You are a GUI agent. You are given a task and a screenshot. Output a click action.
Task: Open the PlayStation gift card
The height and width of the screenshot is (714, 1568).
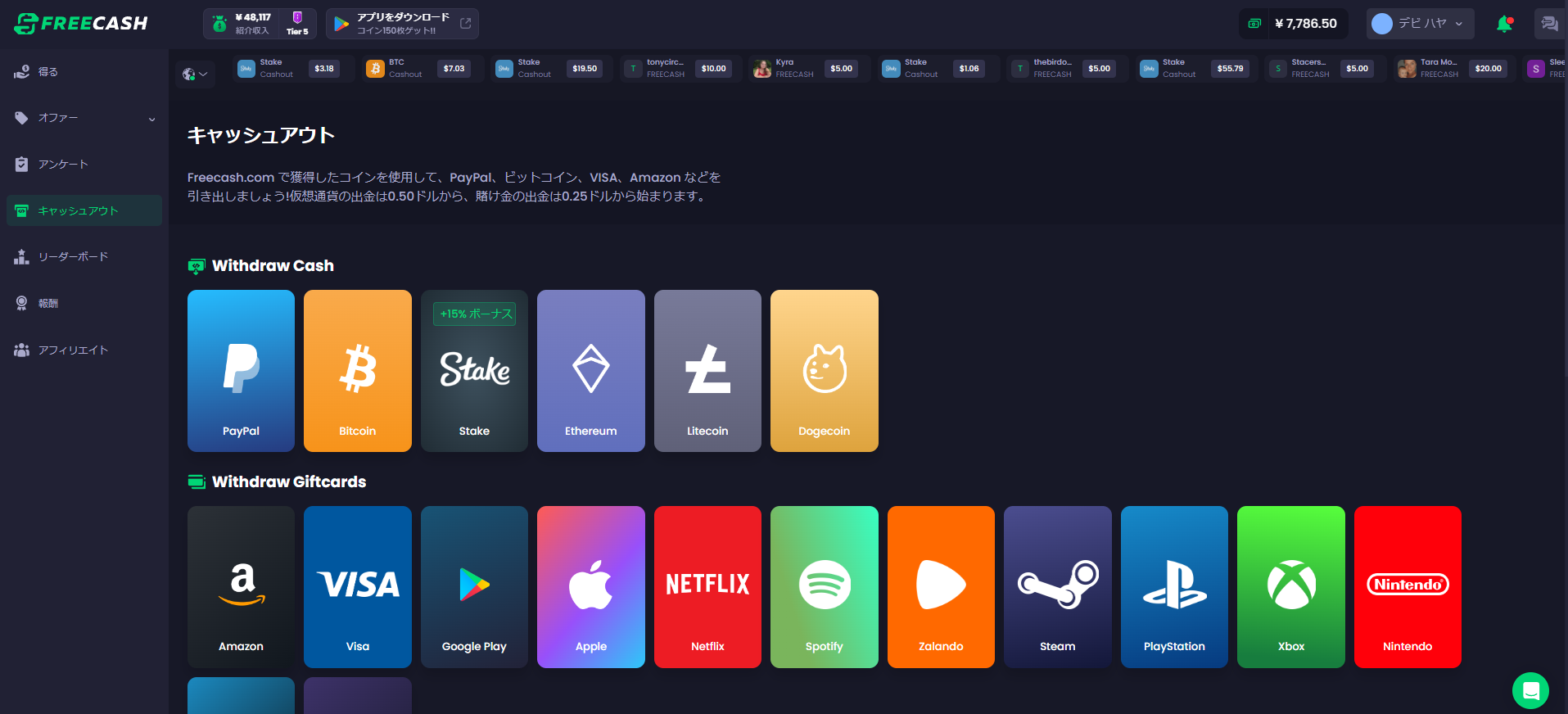[x=1174, y=587]
